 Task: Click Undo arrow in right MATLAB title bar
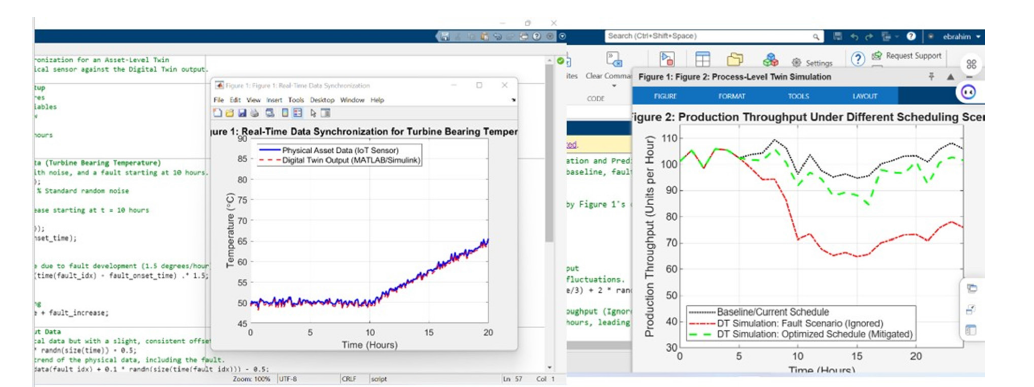coord(855,37)
